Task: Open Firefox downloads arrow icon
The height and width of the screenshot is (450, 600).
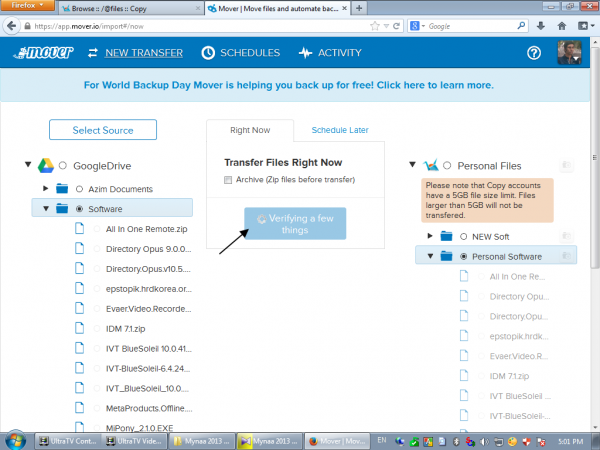Action: coord(541,26)
